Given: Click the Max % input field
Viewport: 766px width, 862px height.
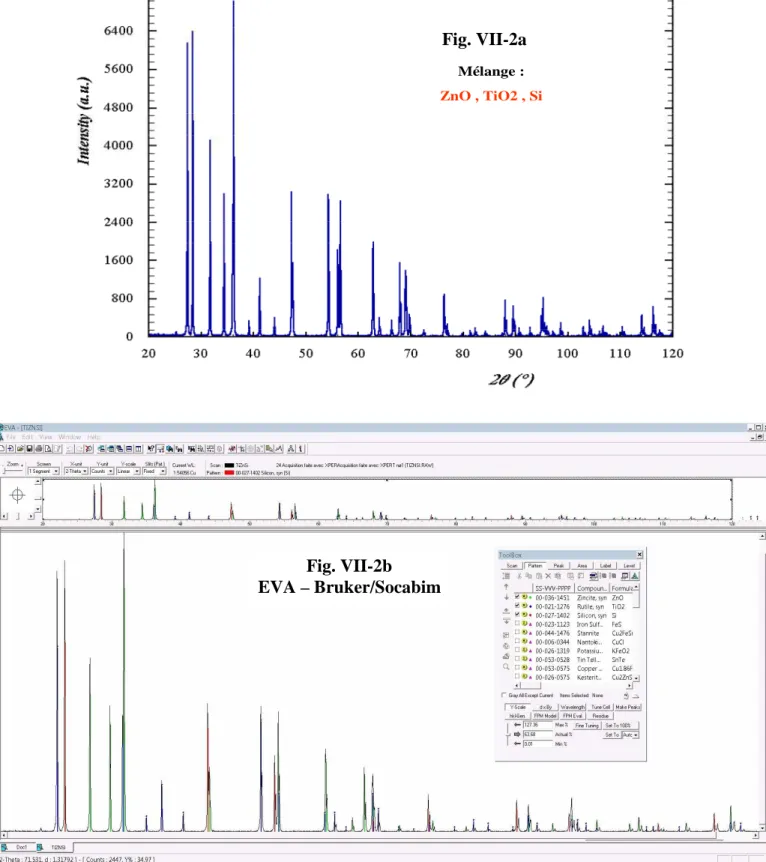Looking at the screenshot, I should point(538,725).
